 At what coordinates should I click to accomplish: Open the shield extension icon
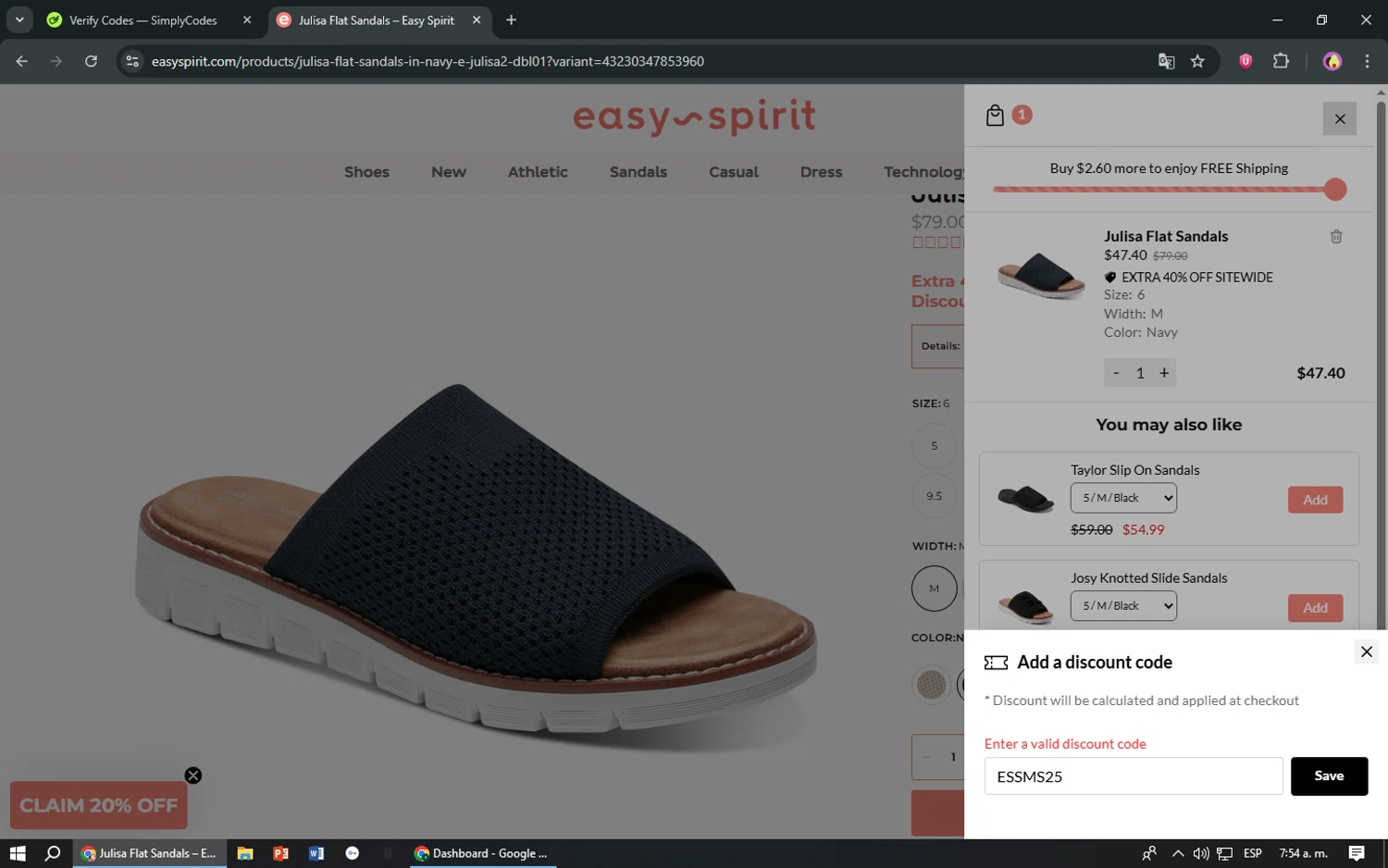point(1245,61)
